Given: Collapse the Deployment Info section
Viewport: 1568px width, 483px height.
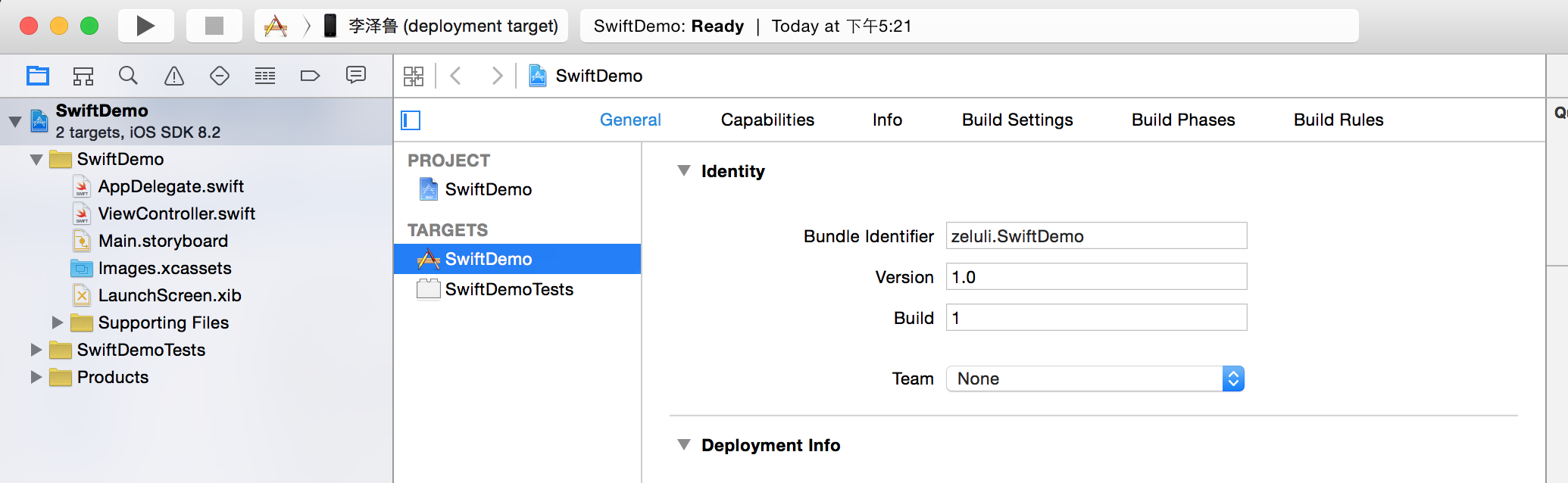Looking at the screenshot, I should (684, 445).
